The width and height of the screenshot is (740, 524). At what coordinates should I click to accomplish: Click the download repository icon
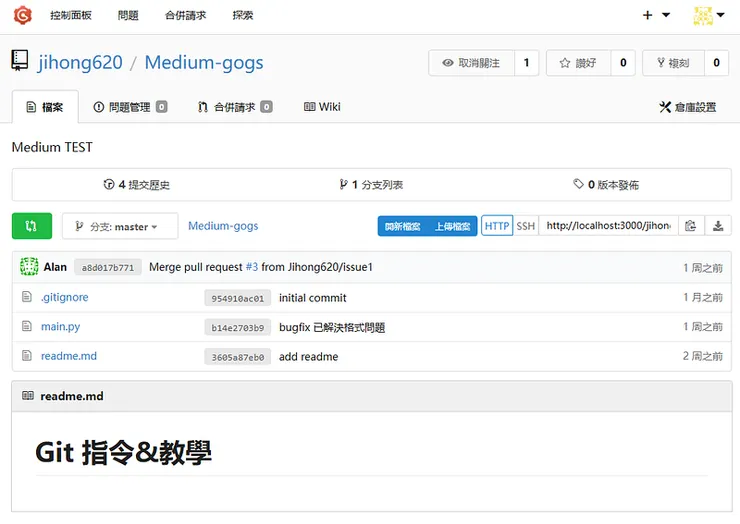718,226
